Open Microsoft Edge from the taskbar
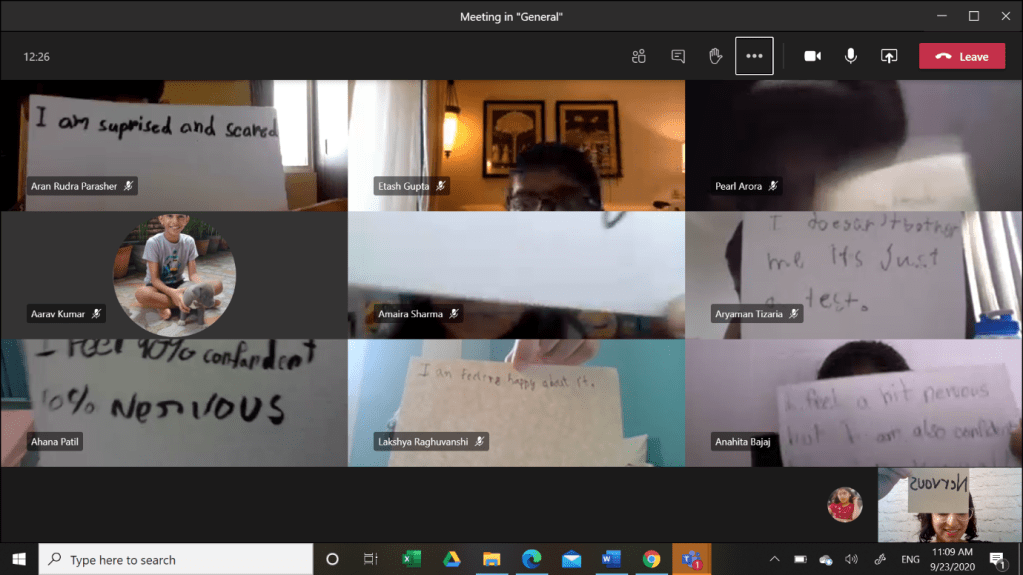 (531, 559)
